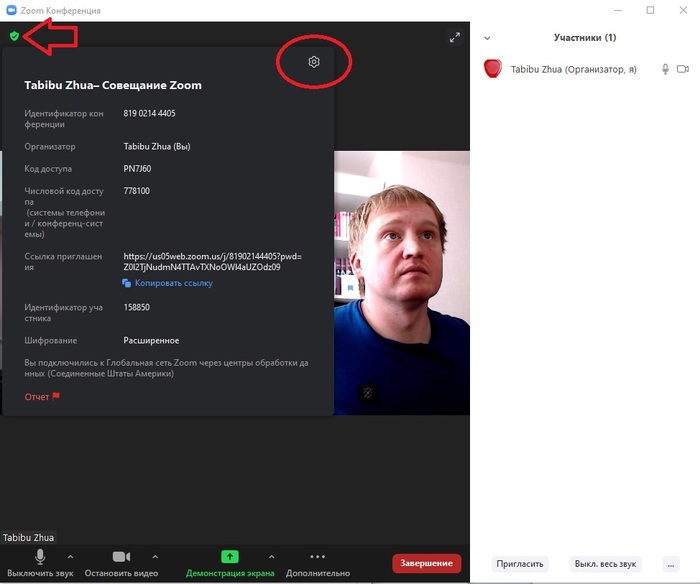
Task: Collapse the Участники (1) panel chevron
Action: tap(487, 38)
